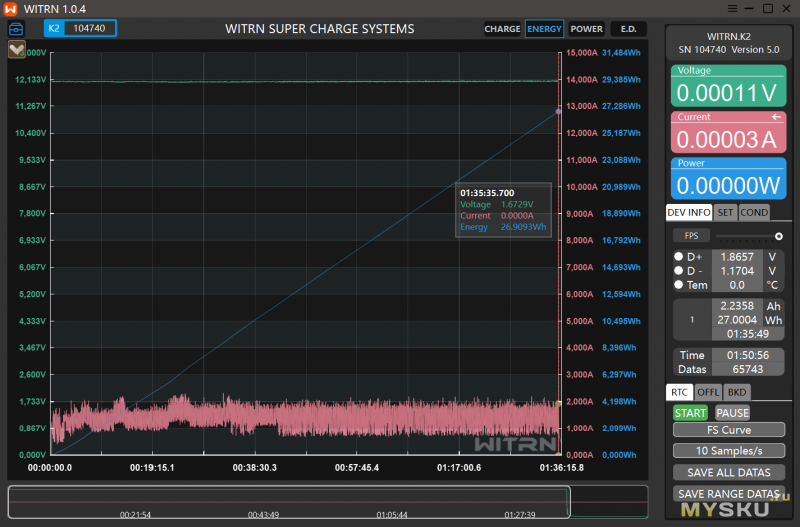The width and height of the screenshot is (800, 527).
Task: Click the blue Power readout panel
Action: pyautogui.click(x=727, y=178)
